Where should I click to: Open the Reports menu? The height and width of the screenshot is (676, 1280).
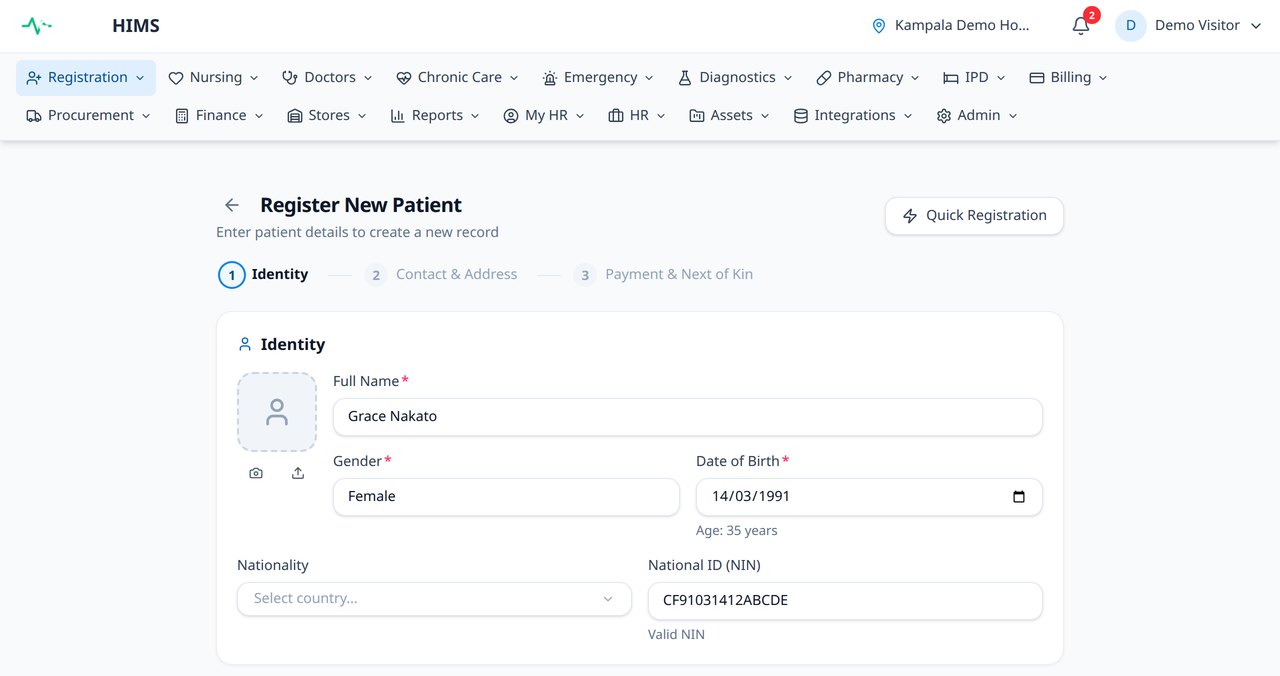tap(435, 116)
